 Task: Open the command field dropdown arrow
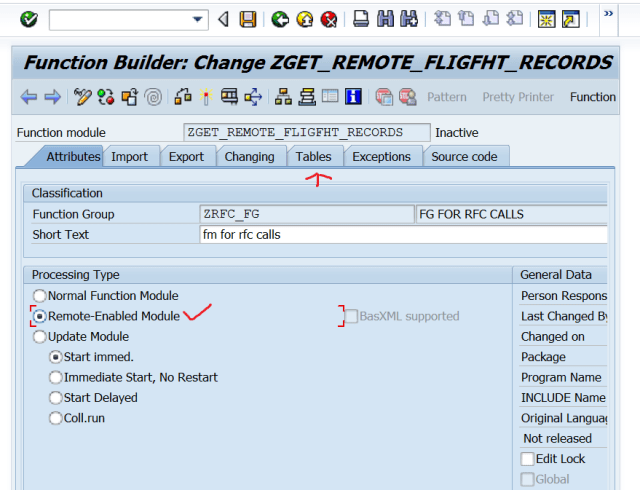coord(198,19)
